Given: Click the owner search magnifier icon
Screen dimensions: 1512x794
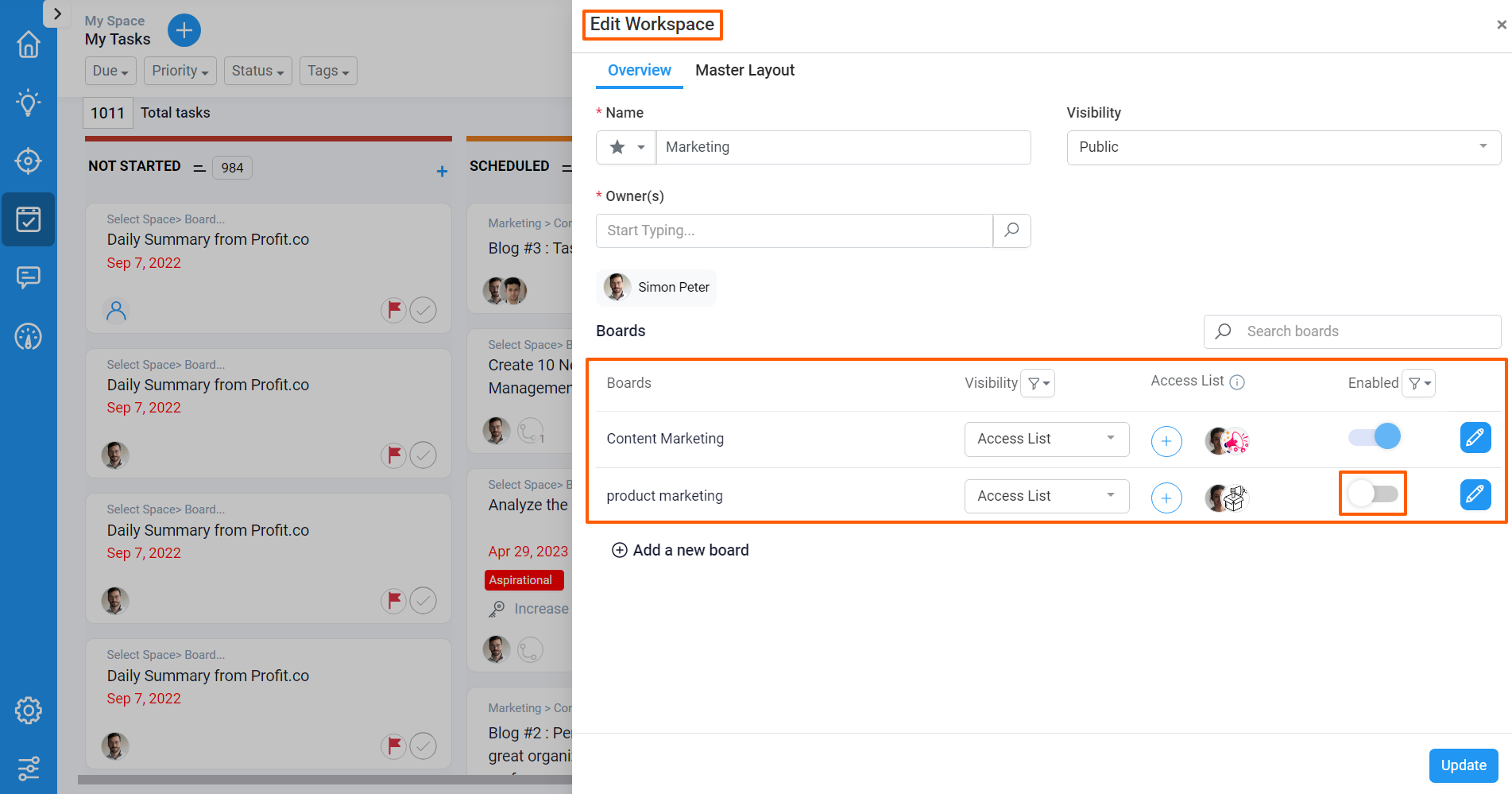Looking at the screenshot, I should coord(1011,230).
